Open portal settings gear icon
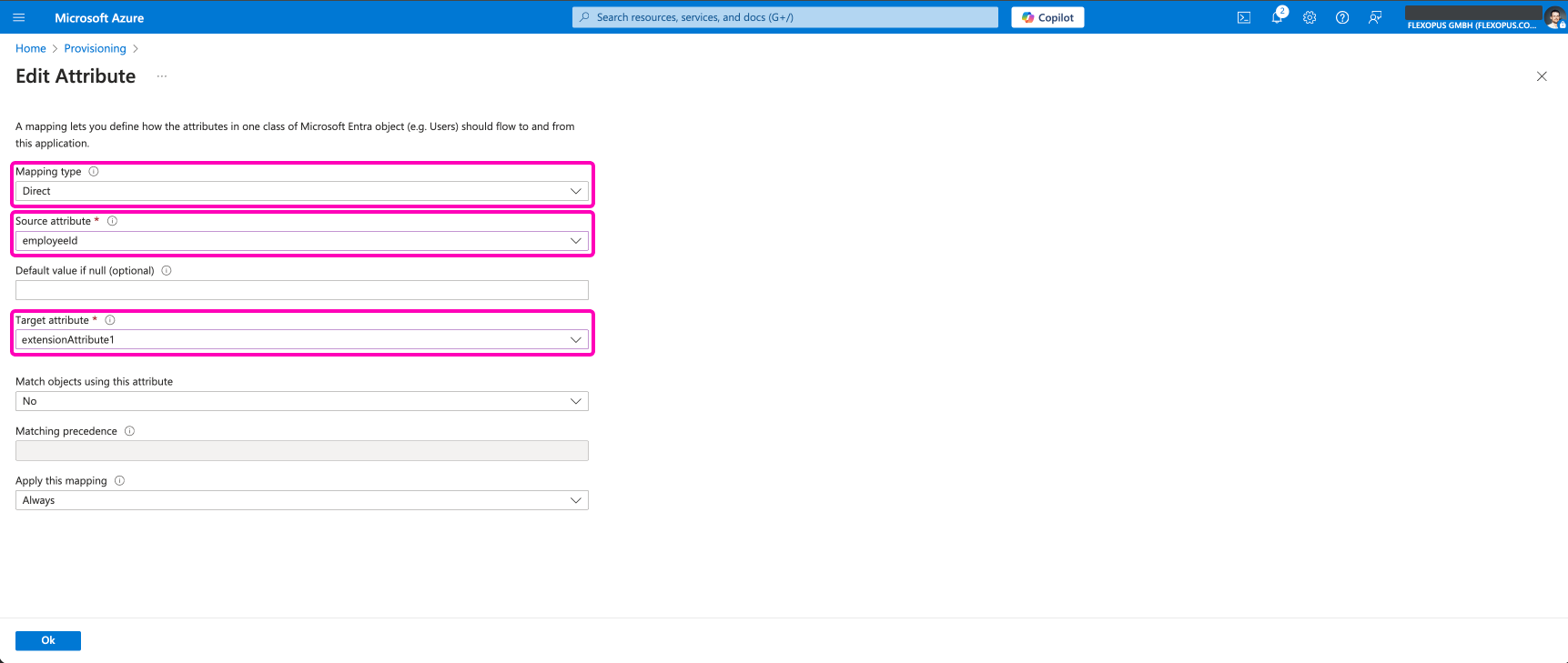Viewport: 1568px width, 663px height. point(1310,17)
